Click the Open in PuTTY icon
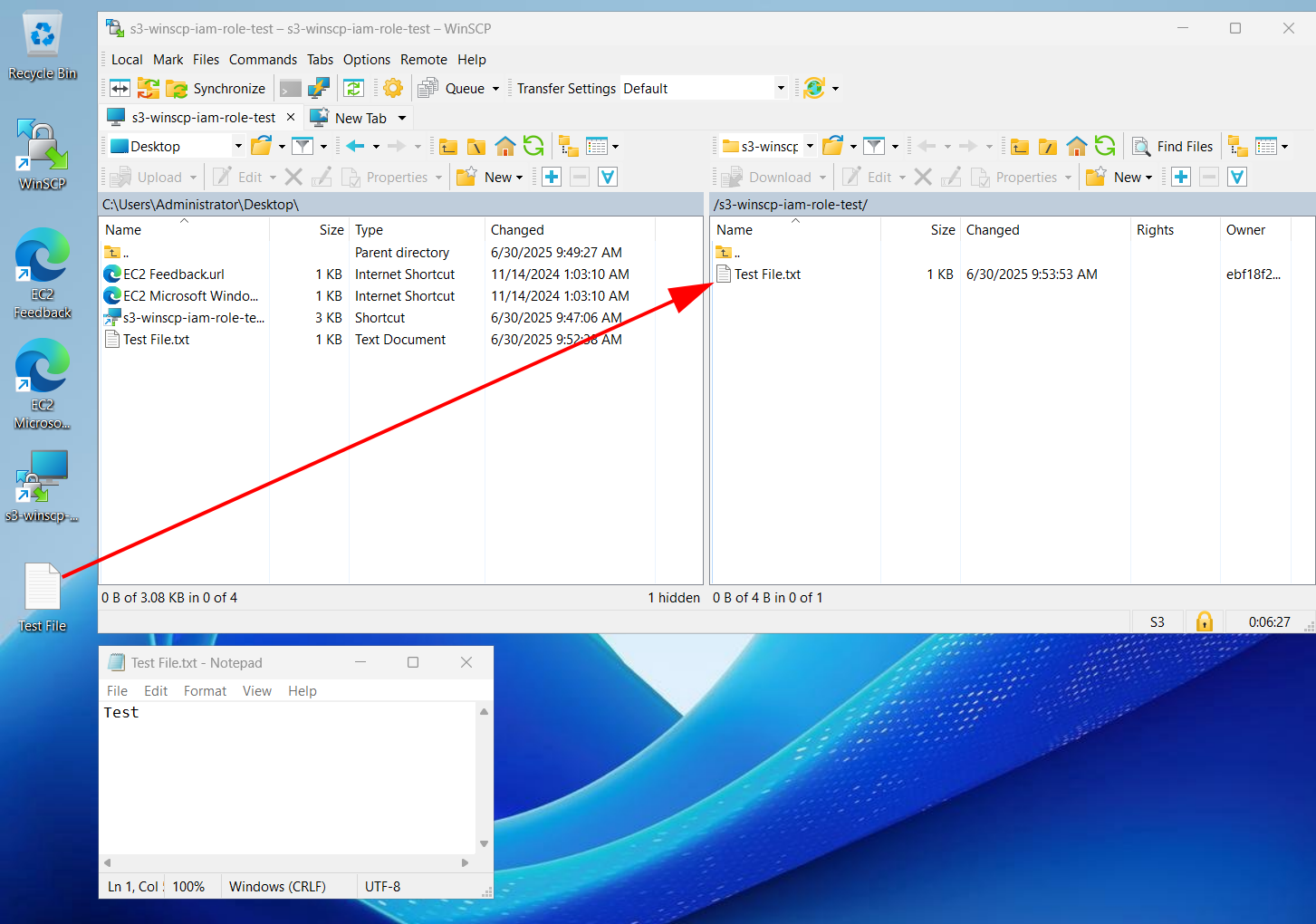The width and height of the screenshot is (1316, 924). (319, 88)
